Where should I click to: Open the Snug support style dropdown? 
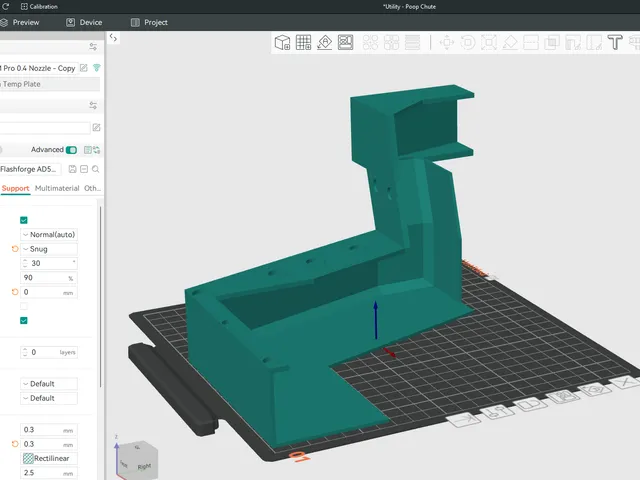(x=49, y=249)
